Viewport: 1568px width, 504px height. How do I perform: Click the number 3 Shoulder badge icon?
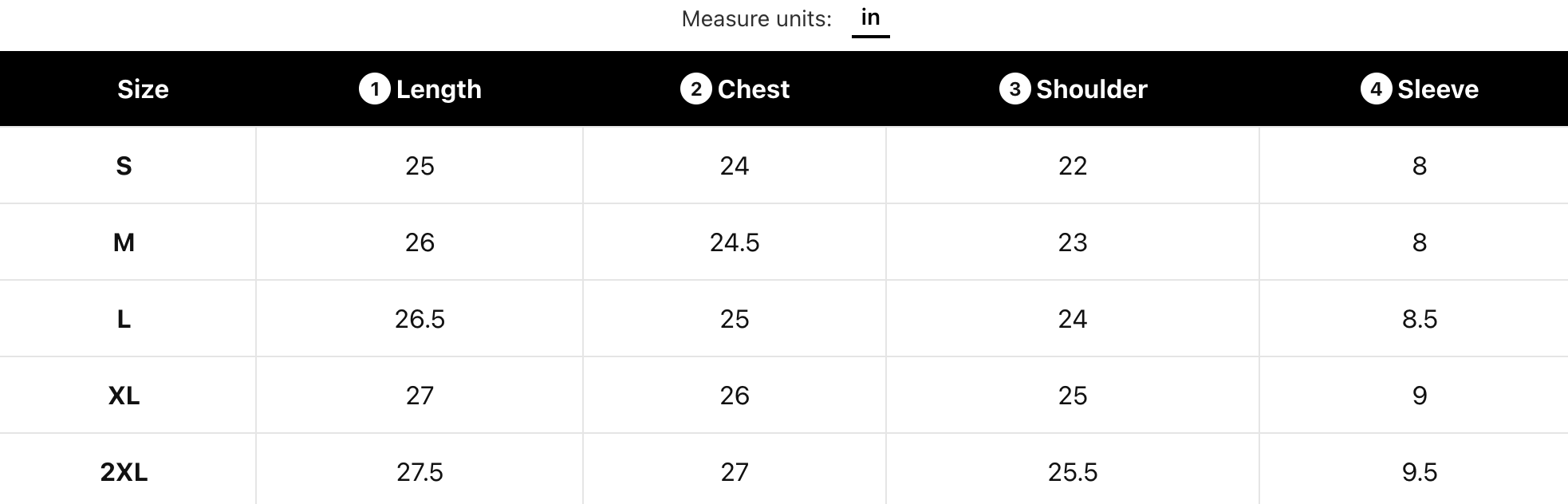coord(1014,89)
